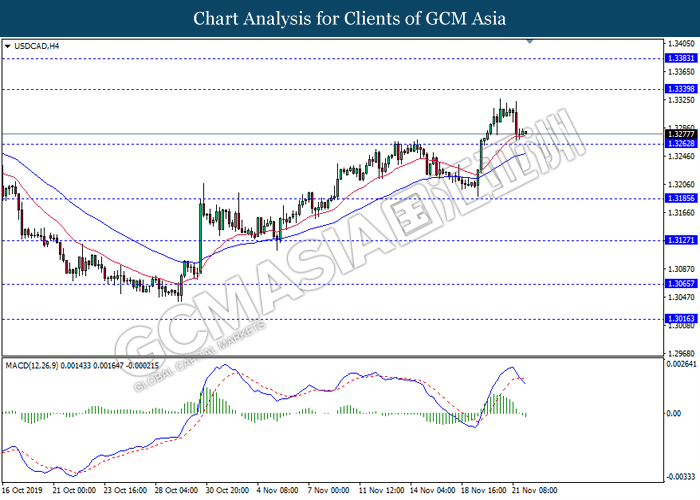Click the 23 Oct 16:00 time label
The width and height of the screenshot is (700, 500).
[x=125, y=490]
